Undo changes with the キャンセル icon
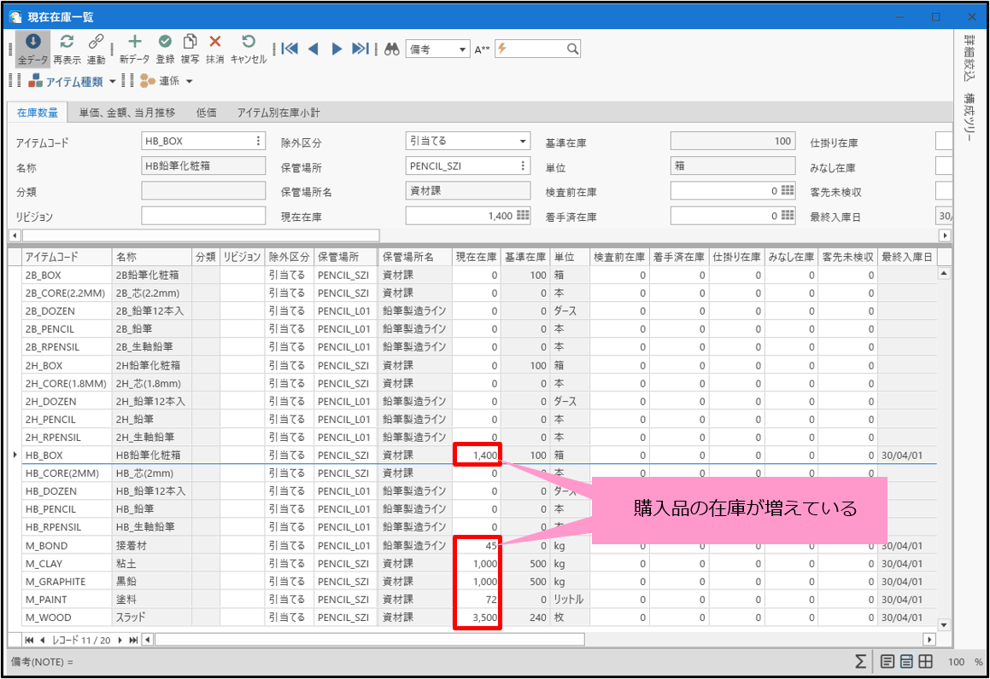The image size is (990, 679). pos(248,42)
